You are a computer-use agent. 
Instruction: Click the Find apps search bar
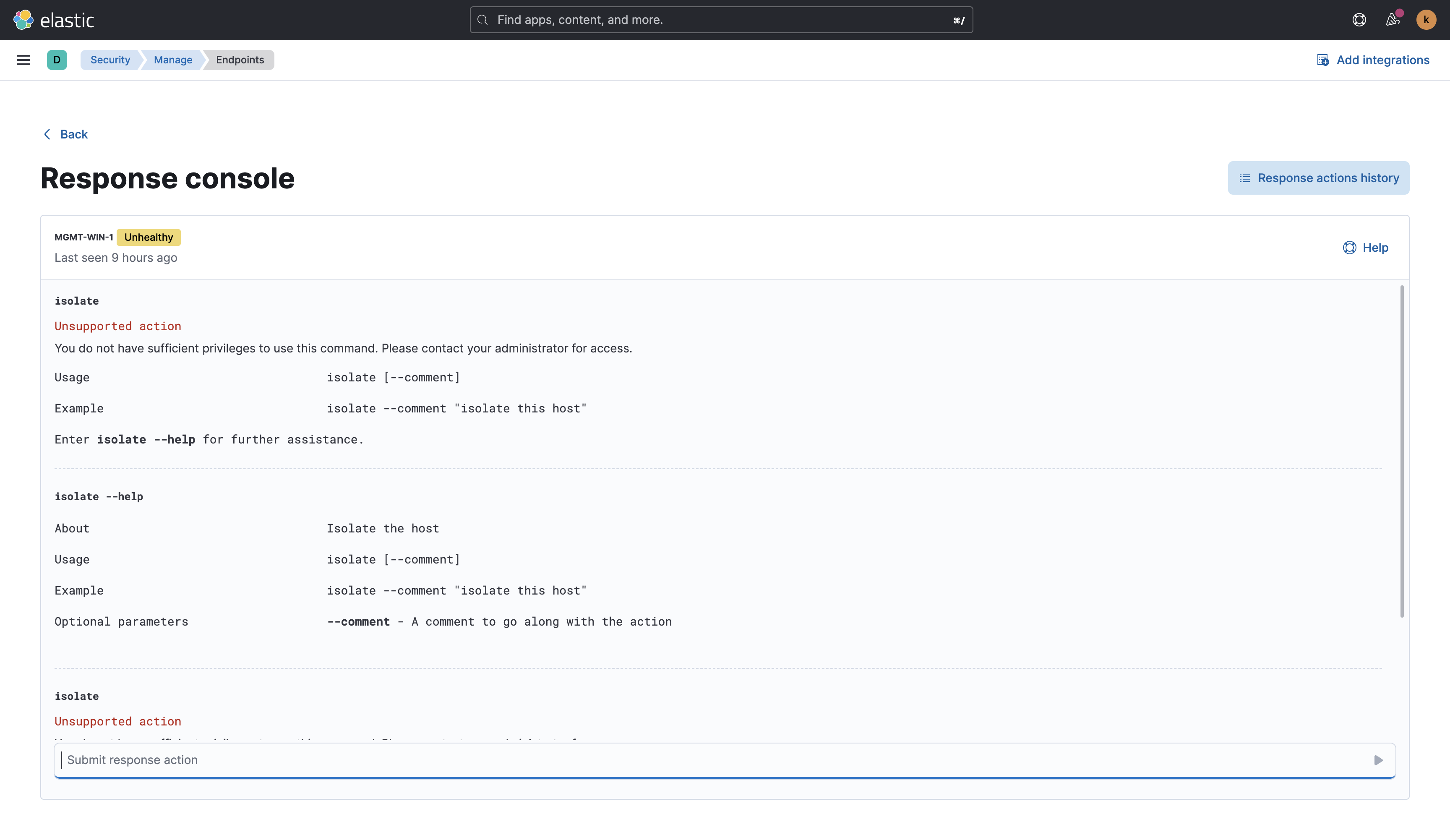[x=719, y=20]
